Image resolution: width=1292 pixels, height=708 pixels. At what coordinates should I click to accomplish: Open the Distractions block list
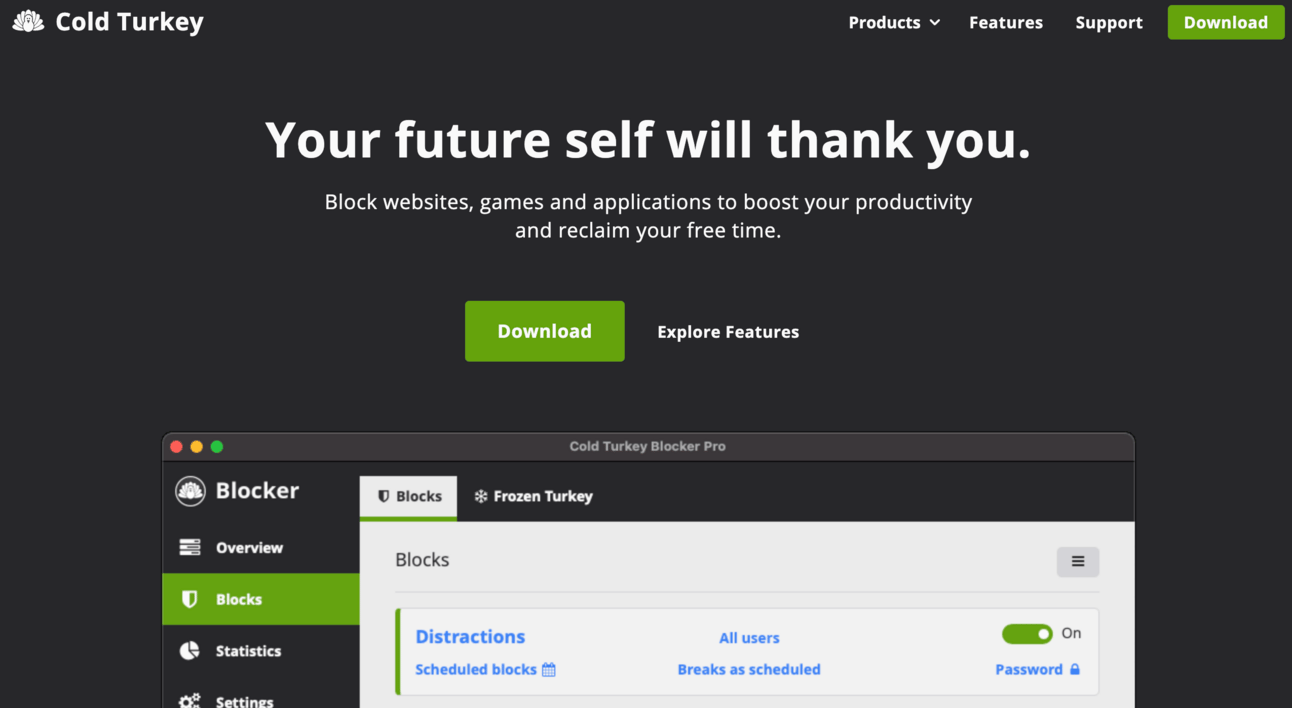point(470,636)
